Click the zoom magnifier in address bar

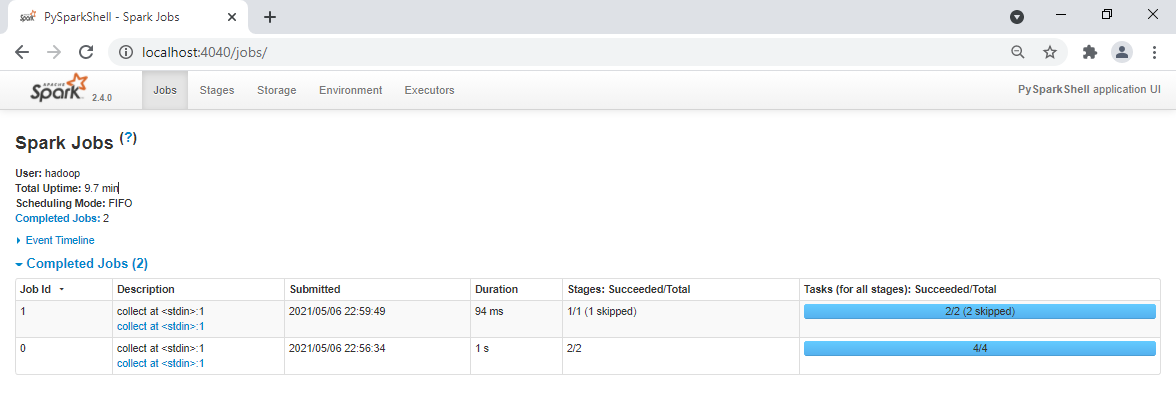(1018, 52)
